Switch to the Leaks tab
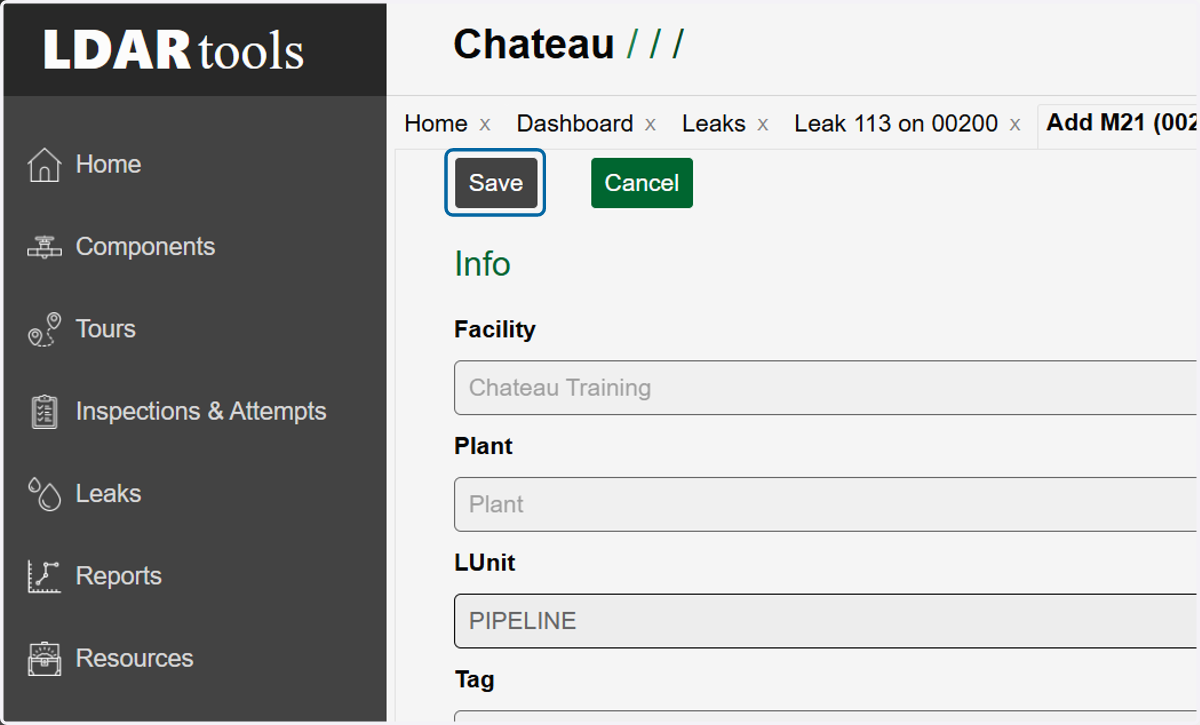 point(714,124)
